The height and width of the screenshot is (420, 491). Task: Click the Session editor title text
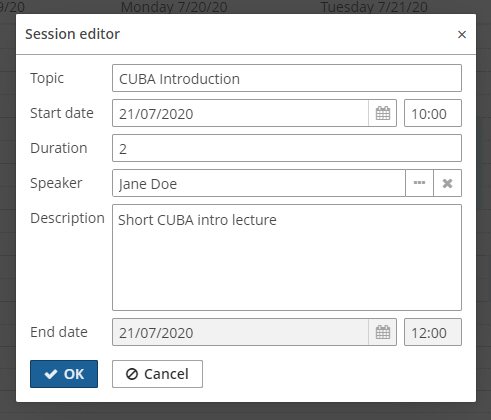(72, 34)
